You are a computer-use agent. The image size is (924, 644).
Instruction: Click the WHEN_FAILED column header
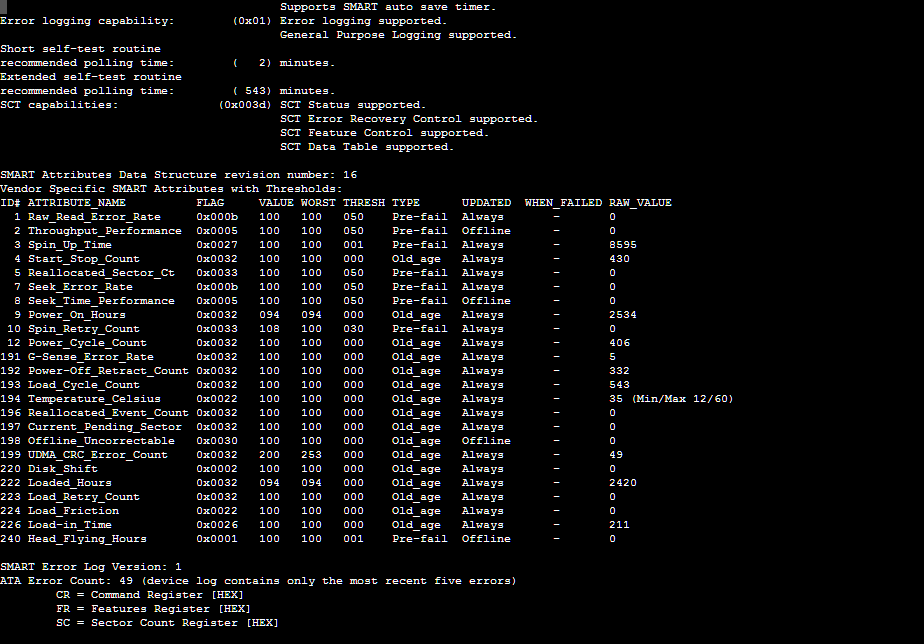click(563, 203)
